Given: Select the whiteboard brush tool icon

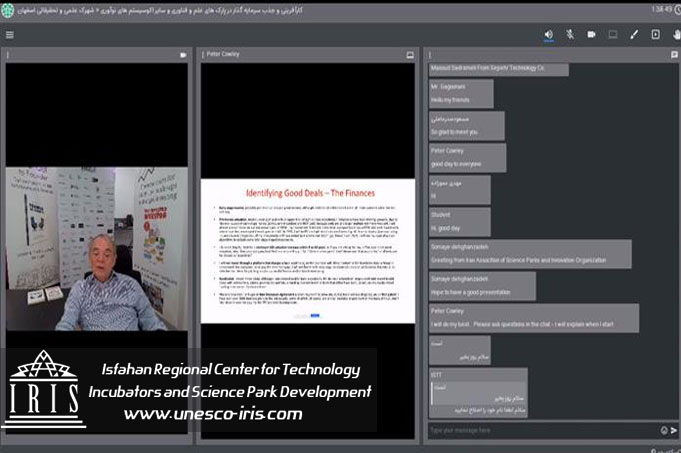Looking at the screenshot, I should (x=634, y=34).
